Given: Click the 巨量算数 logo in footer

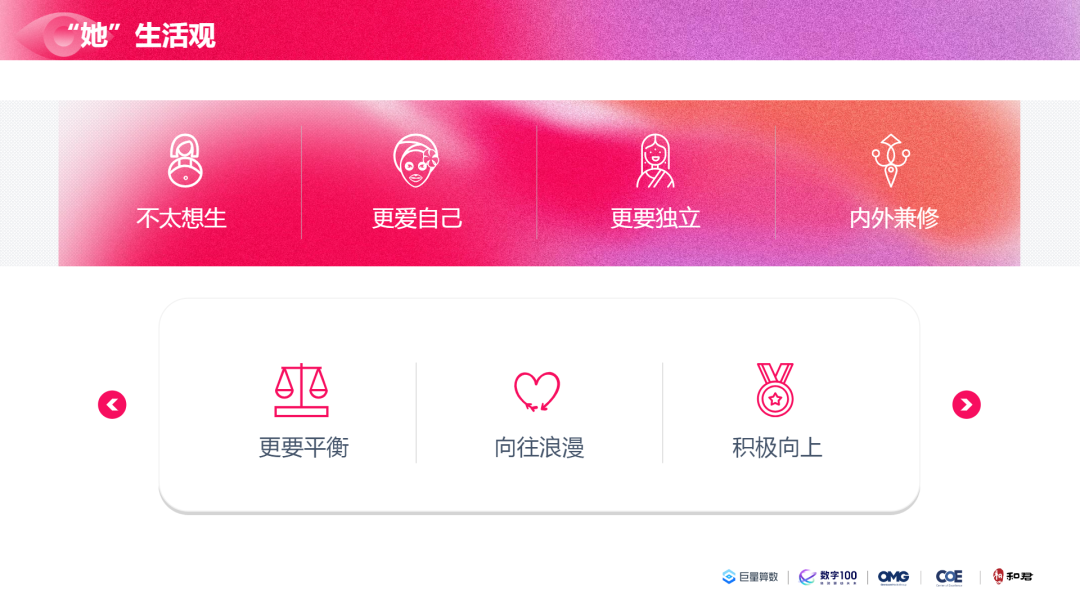Looking at the screenshot, I should 749,577.
